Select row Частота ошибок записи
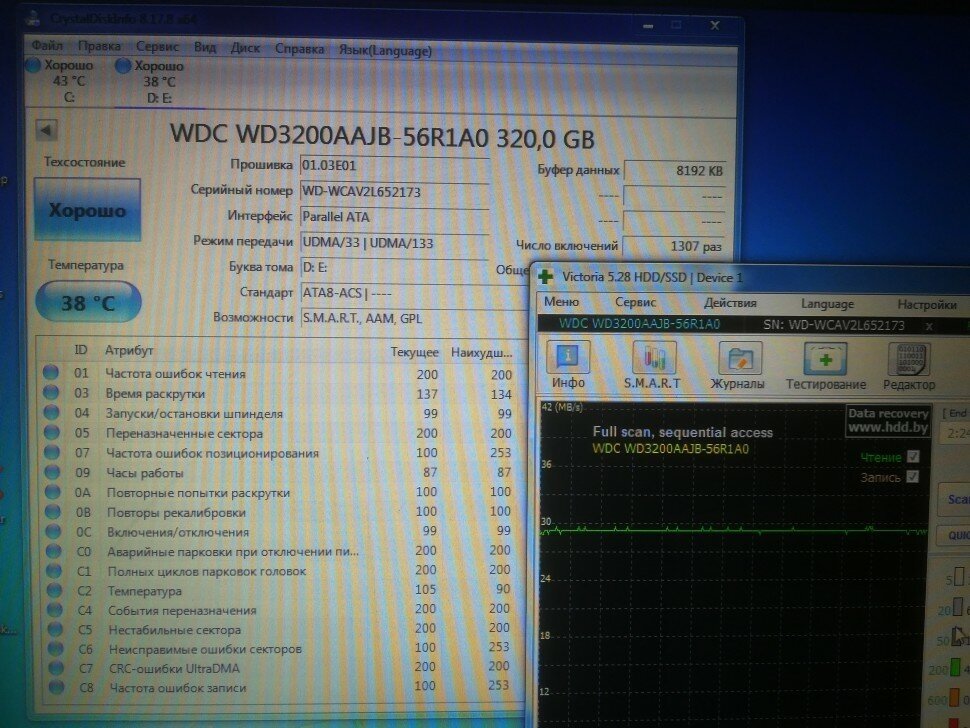Viewport: 970px width, 728px height. pos(283,687)
